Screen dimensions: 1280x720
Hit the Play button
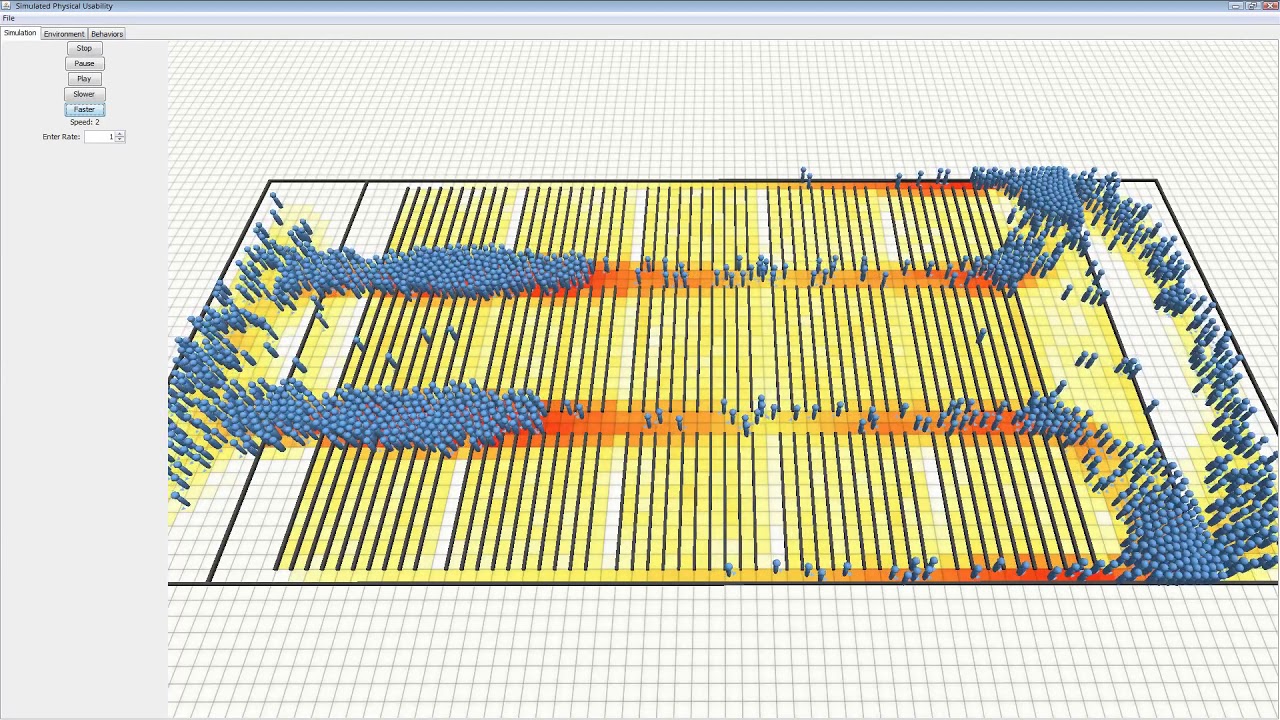[x=84, y=78]
